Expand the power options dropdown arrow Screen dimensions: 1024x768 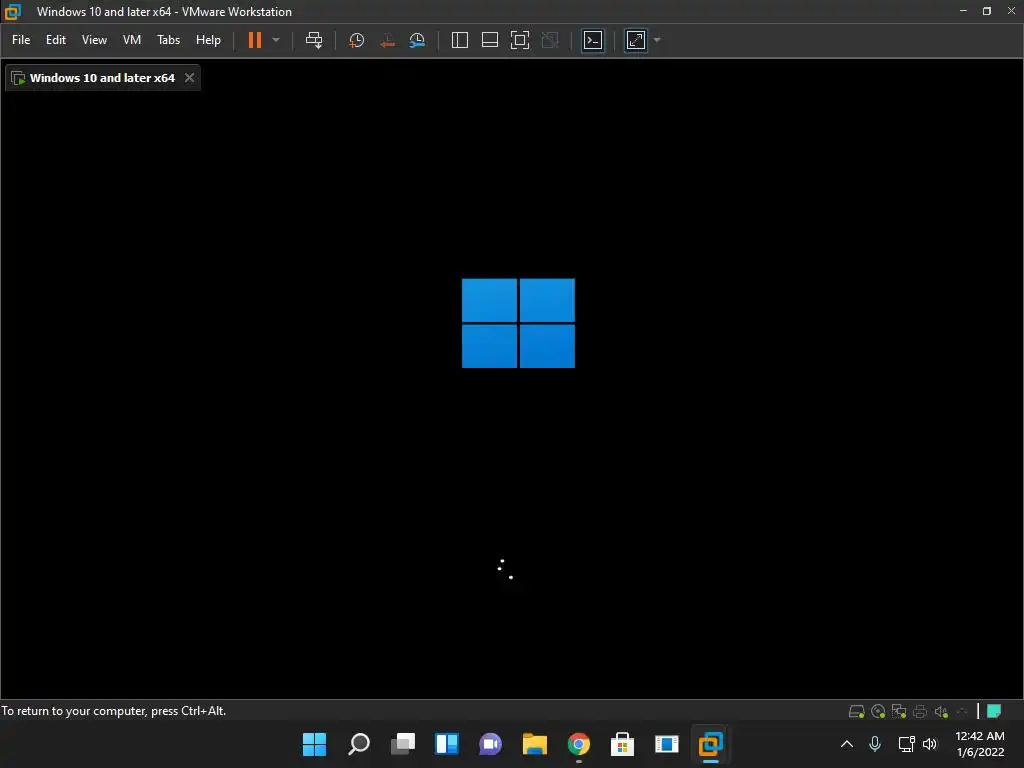(x=276, y=40)
